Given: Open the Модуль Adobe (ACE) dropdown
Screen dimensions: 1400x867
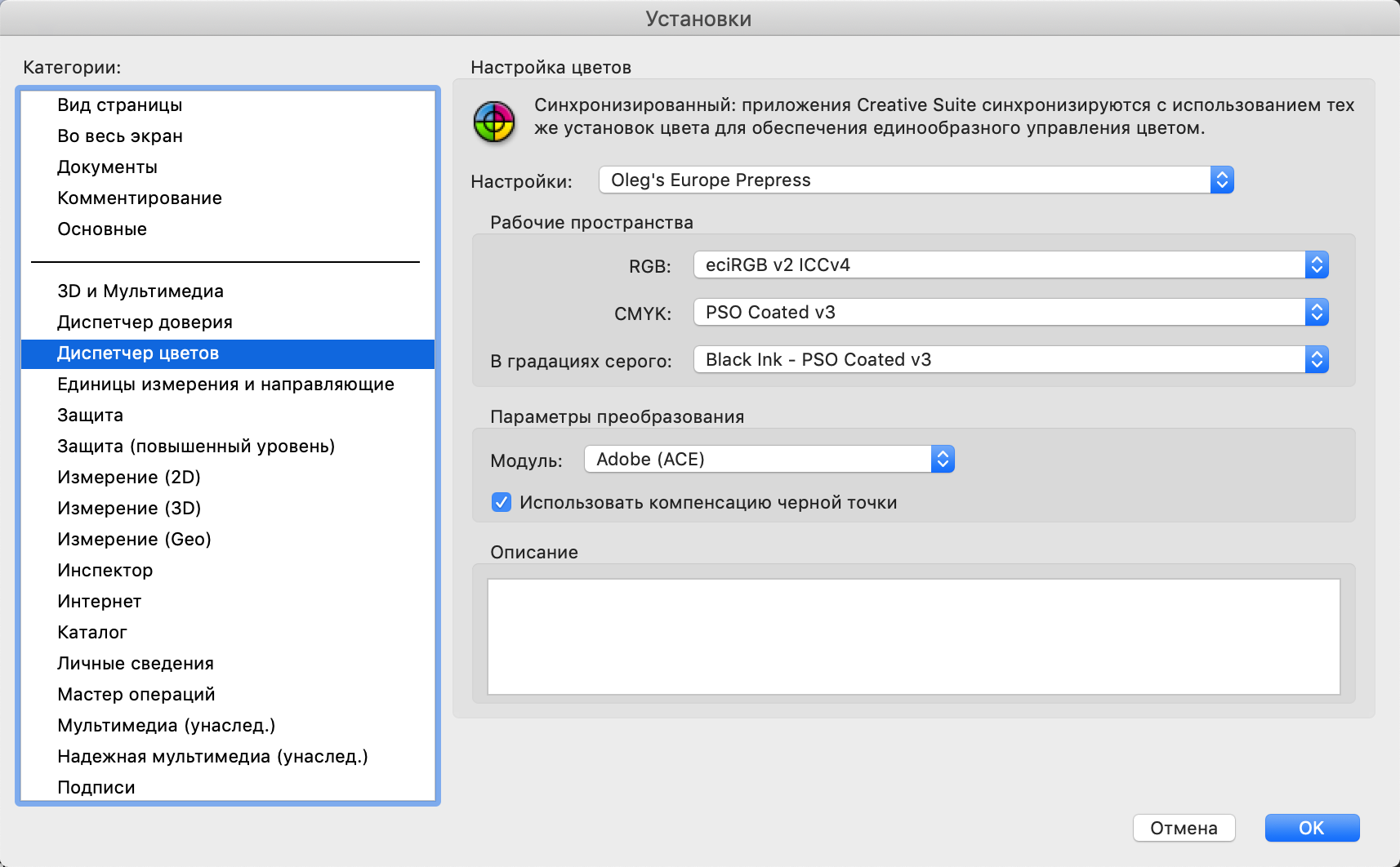Looking at the screenshot, I should pyautogui.click(x=769, y=459).
